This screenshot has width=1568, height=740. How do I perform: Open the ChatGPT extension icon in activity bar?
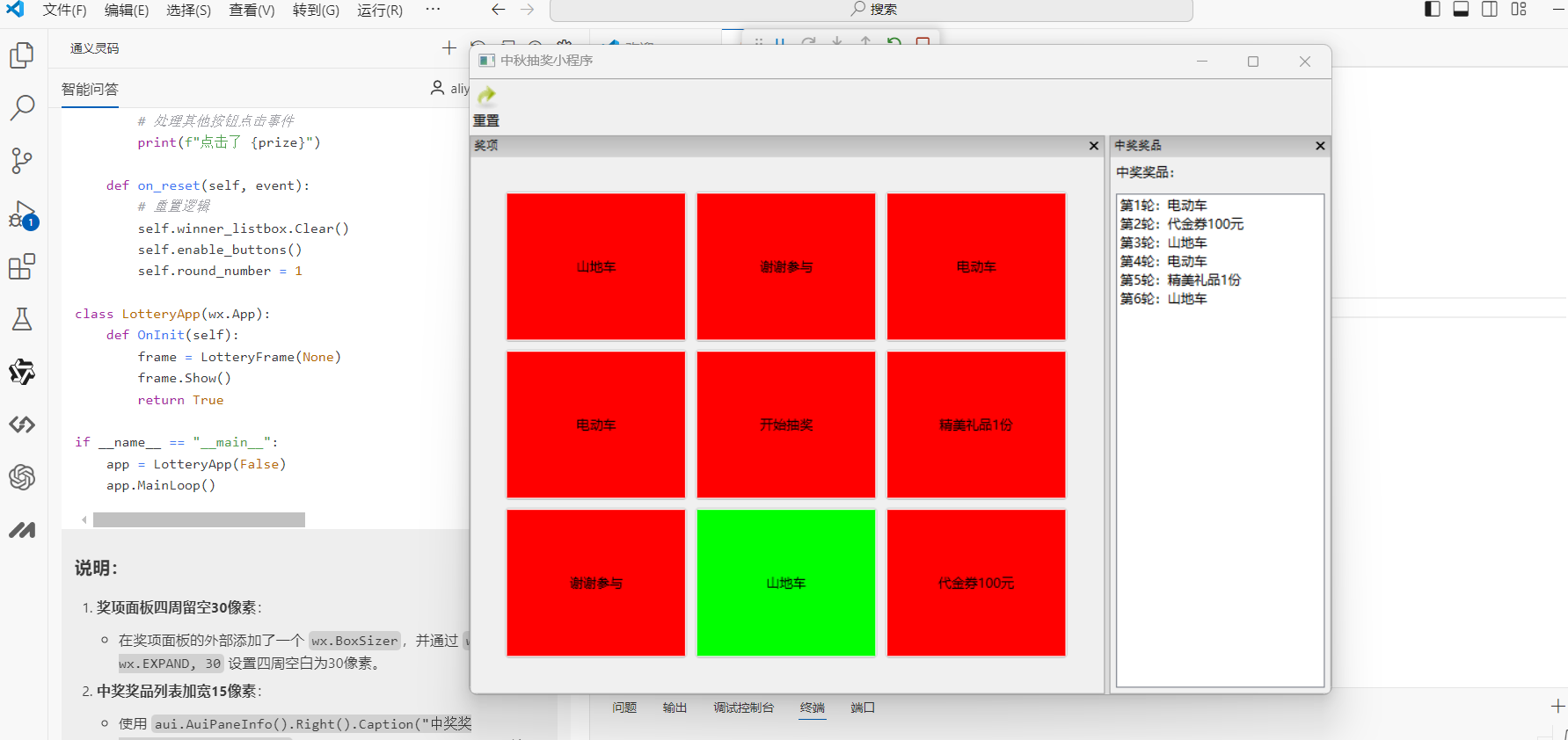tap(22, 477)
